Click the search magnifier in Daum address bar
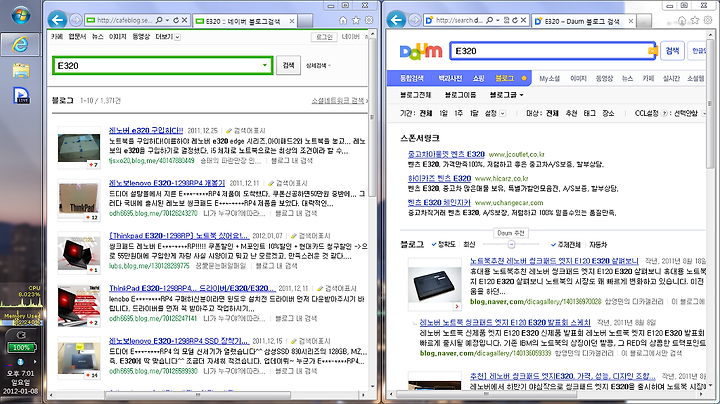The image size is (720, 404). point(489,20)
